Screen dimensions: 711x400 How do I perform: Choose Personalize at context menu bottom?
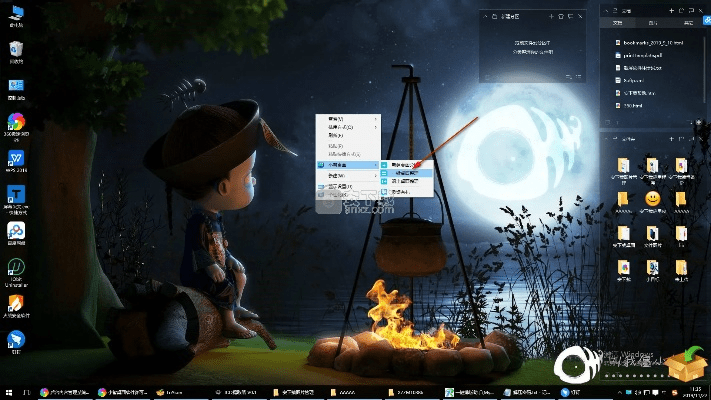coord(347,195)
